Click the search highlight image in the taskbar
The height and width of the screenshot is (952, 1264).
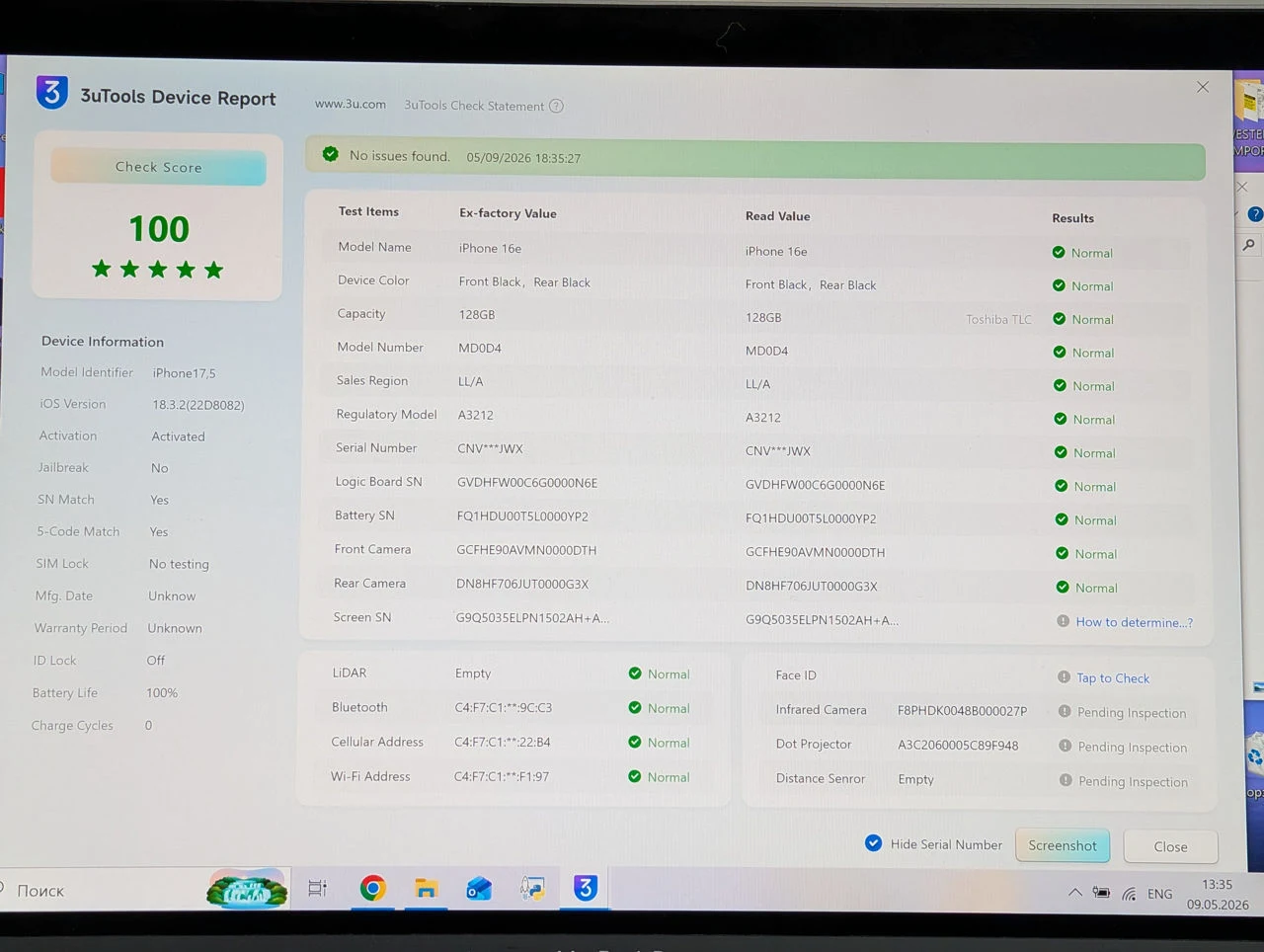[247, 890]
